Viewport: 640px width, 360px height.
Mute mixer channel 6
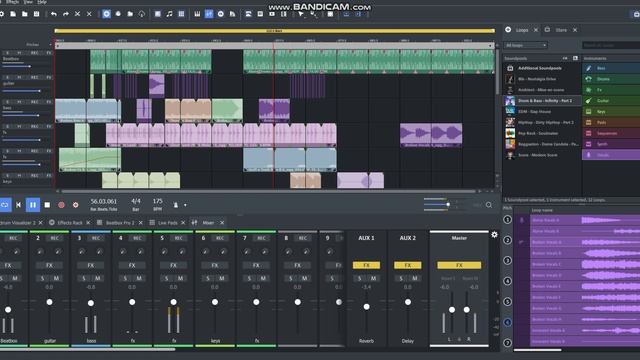[x=222, y=278]
